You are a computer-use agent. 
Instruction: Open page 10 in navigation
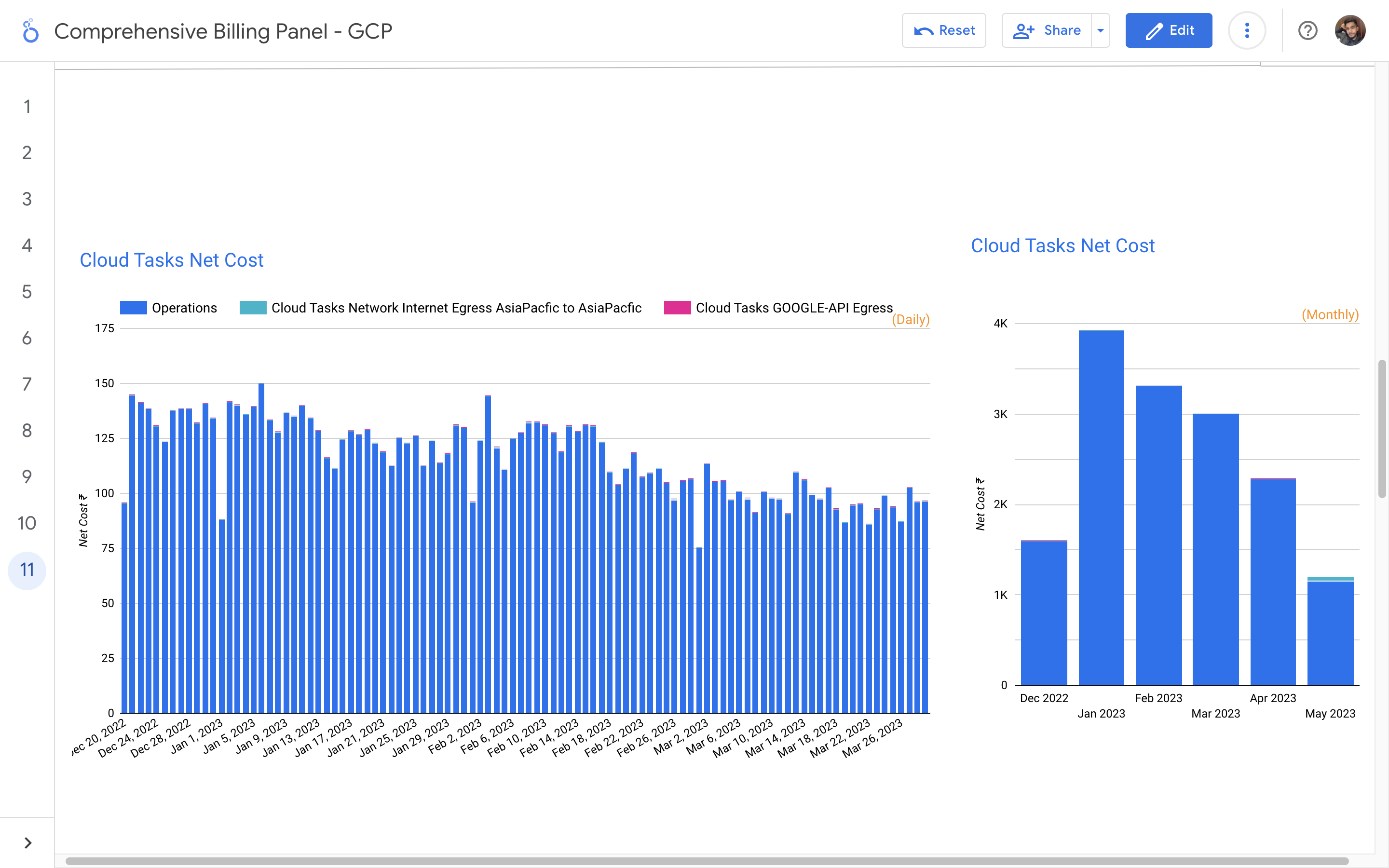(27, 523)
